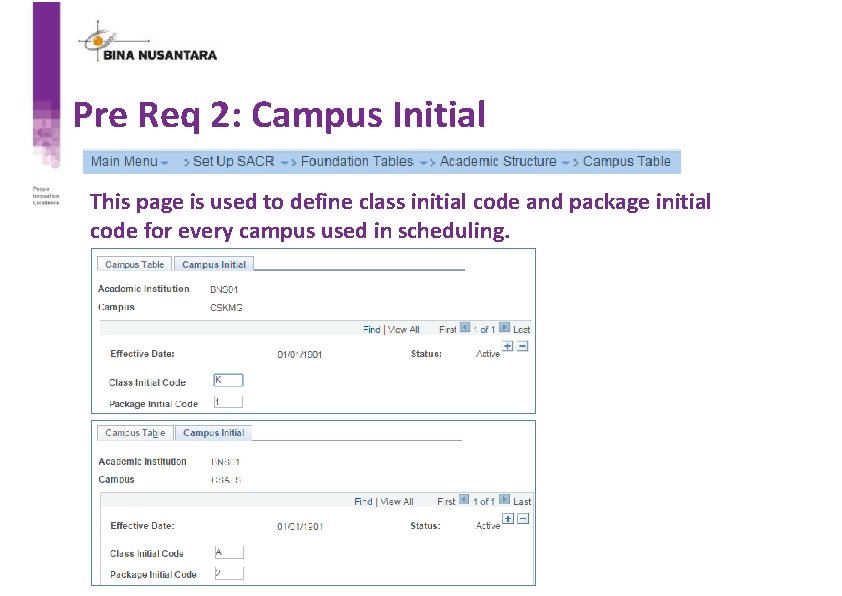Click the First navigation arrow in lower panel

pos(464,500)
